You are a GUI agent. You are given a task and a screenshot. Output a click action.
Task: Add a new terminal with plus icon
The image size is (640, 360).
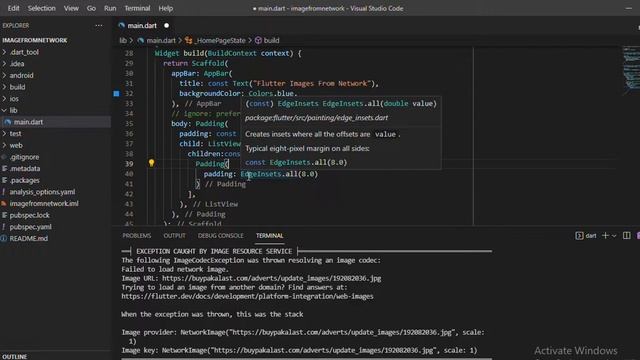click(x=605, y=236)
